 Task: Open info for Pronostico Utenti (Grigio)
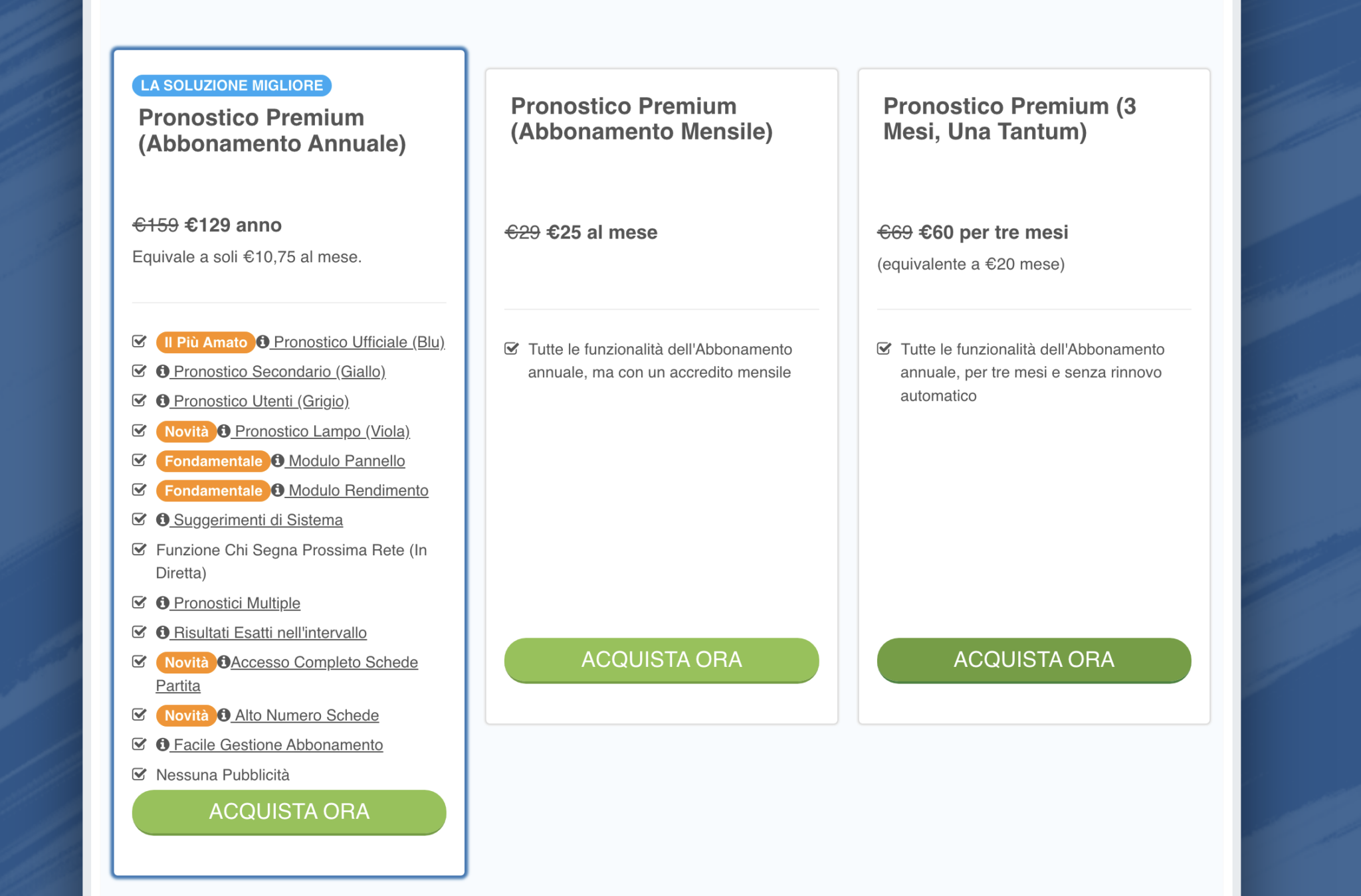pos(163,401)
